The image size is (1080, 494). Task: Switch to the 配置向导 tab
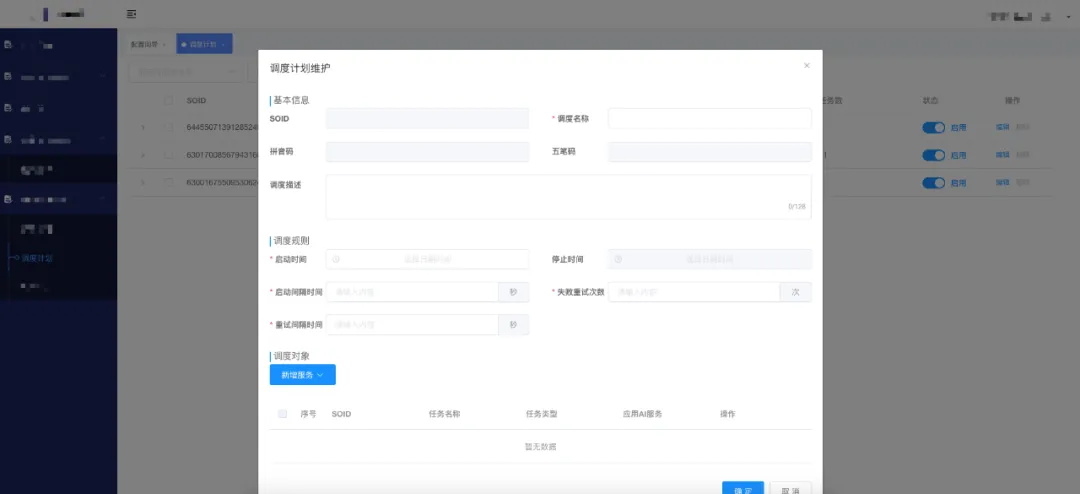(x=148, y=44)
